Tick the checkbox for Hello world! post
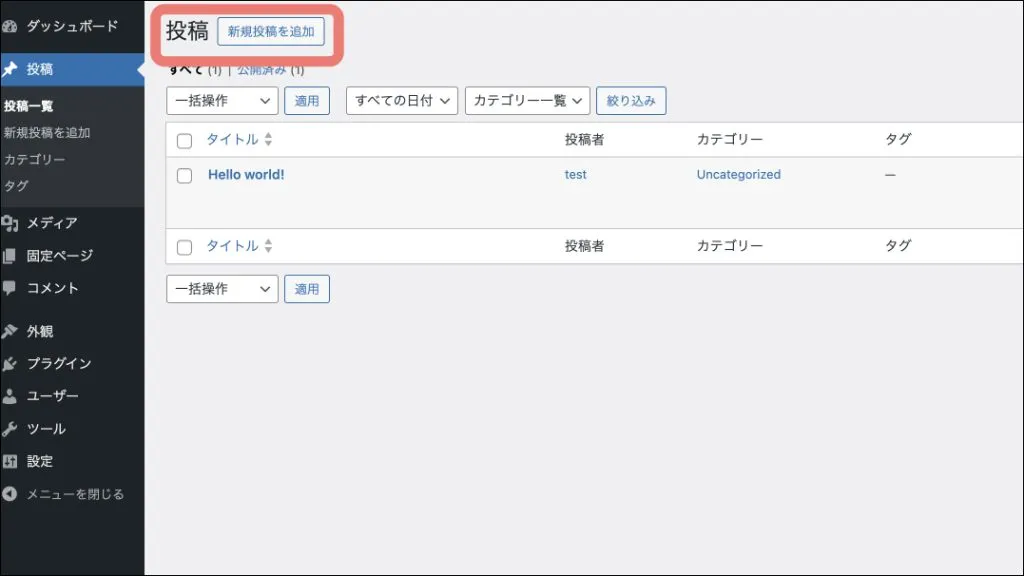 (184, 176)
